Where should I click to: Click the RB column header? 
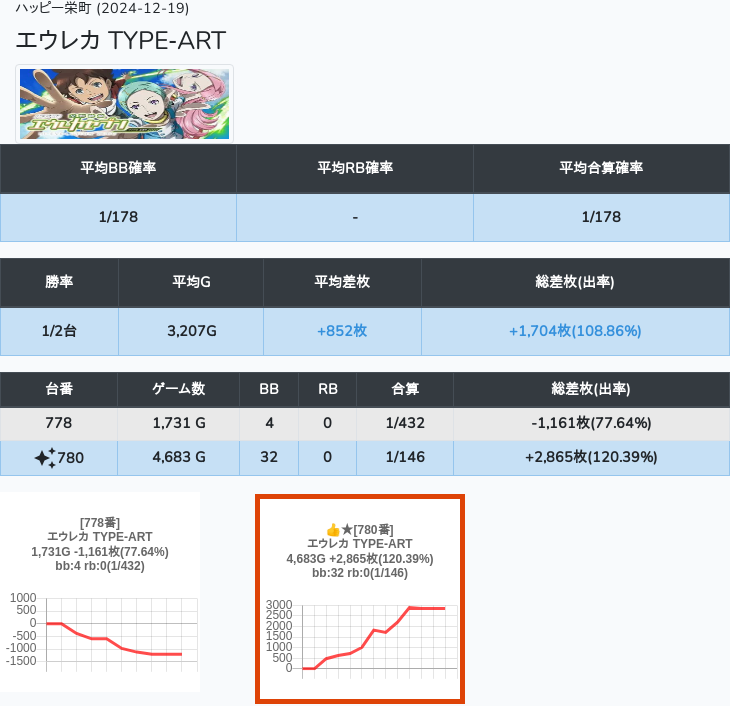(x=327, y=388)
